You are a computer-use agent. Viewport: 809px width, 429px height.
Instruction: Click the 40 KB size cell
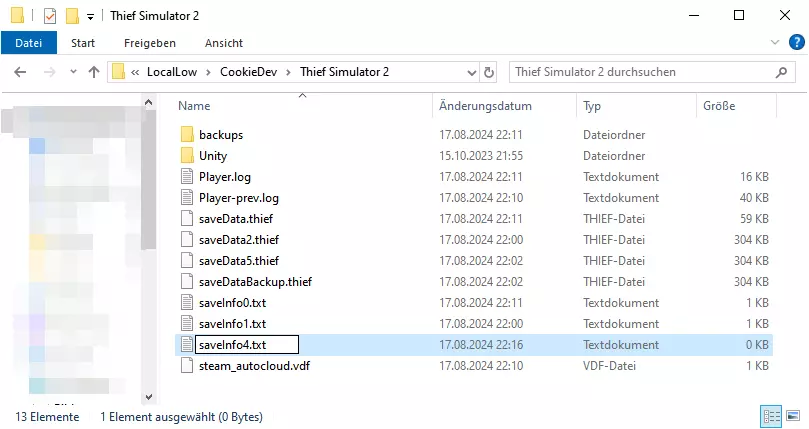tap(754, 198)
